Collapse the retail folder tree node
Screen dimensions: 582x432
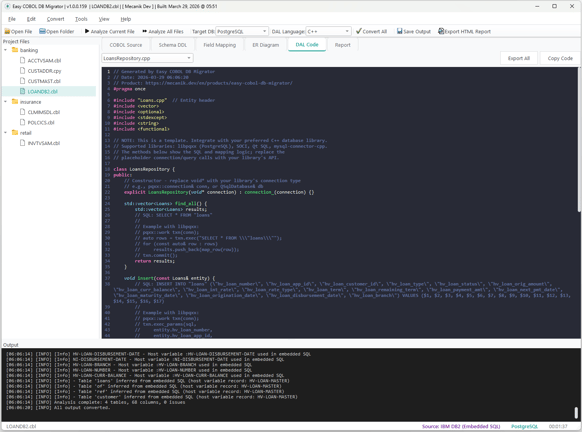coord(6,132)
